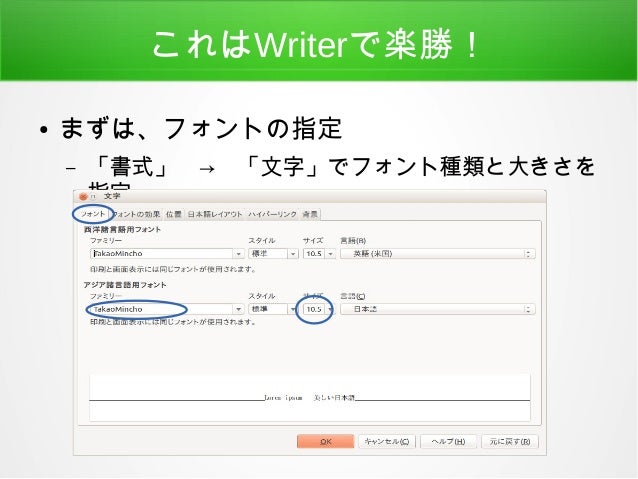Click the Asian font size 10.5 field
The width and height of the screenshot is (638, 479).
[314, 309]
